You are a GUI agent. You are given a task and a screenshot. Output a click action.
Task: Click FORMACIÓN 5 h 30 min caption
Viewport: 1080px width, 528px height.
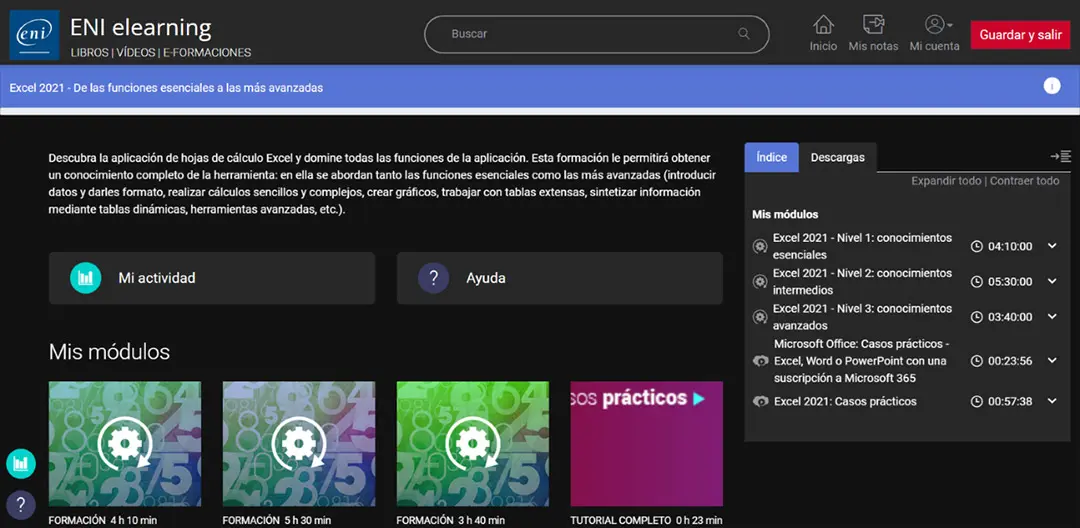click(277, 520)
